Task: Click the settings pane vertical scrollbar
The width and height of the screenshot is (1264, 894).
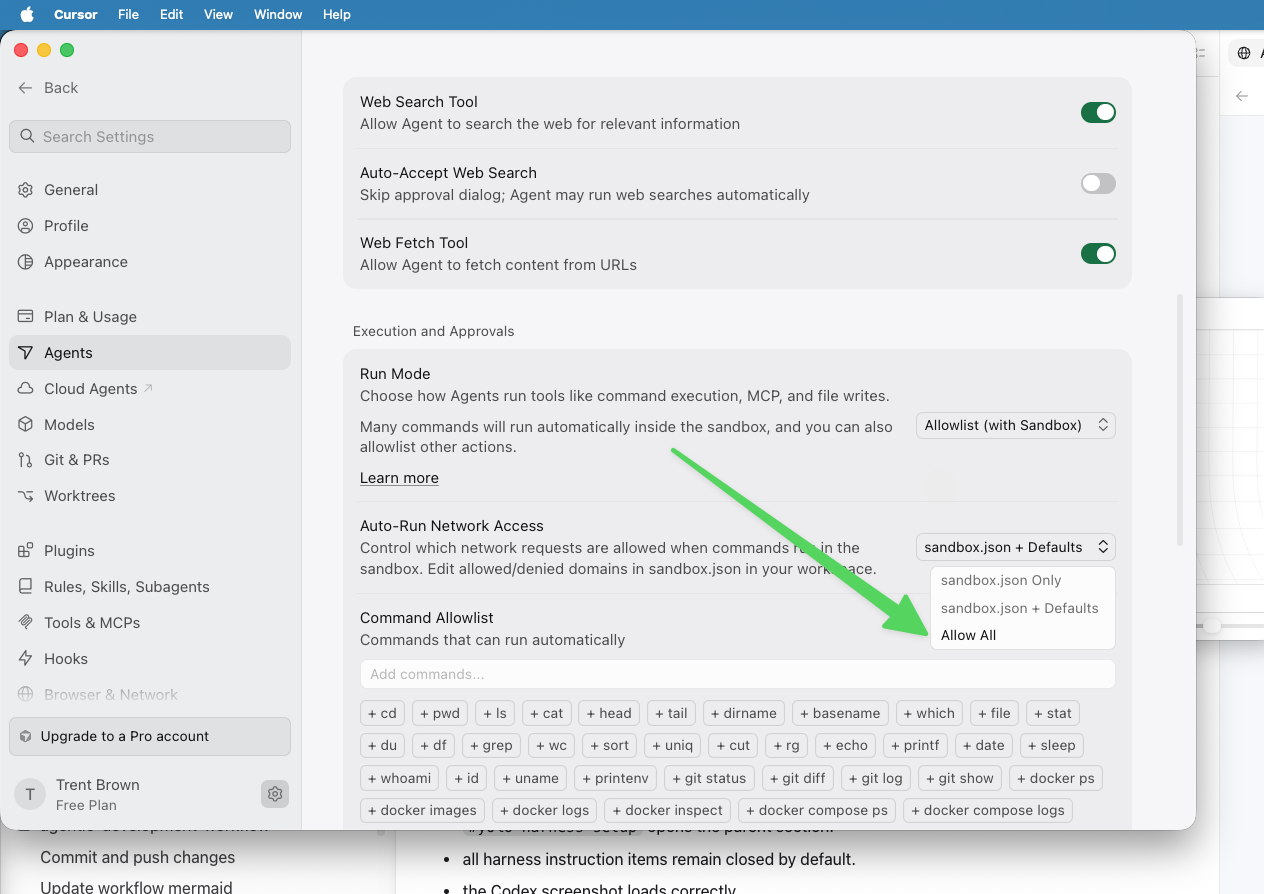Action: click(1181, 420)
